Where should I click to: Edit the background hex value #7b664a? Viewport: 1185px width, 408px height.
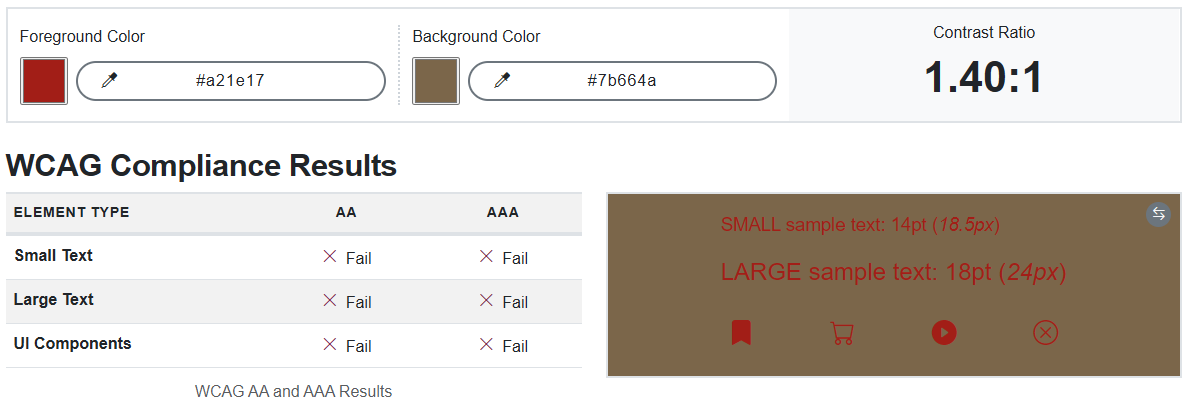coord(621,81)
